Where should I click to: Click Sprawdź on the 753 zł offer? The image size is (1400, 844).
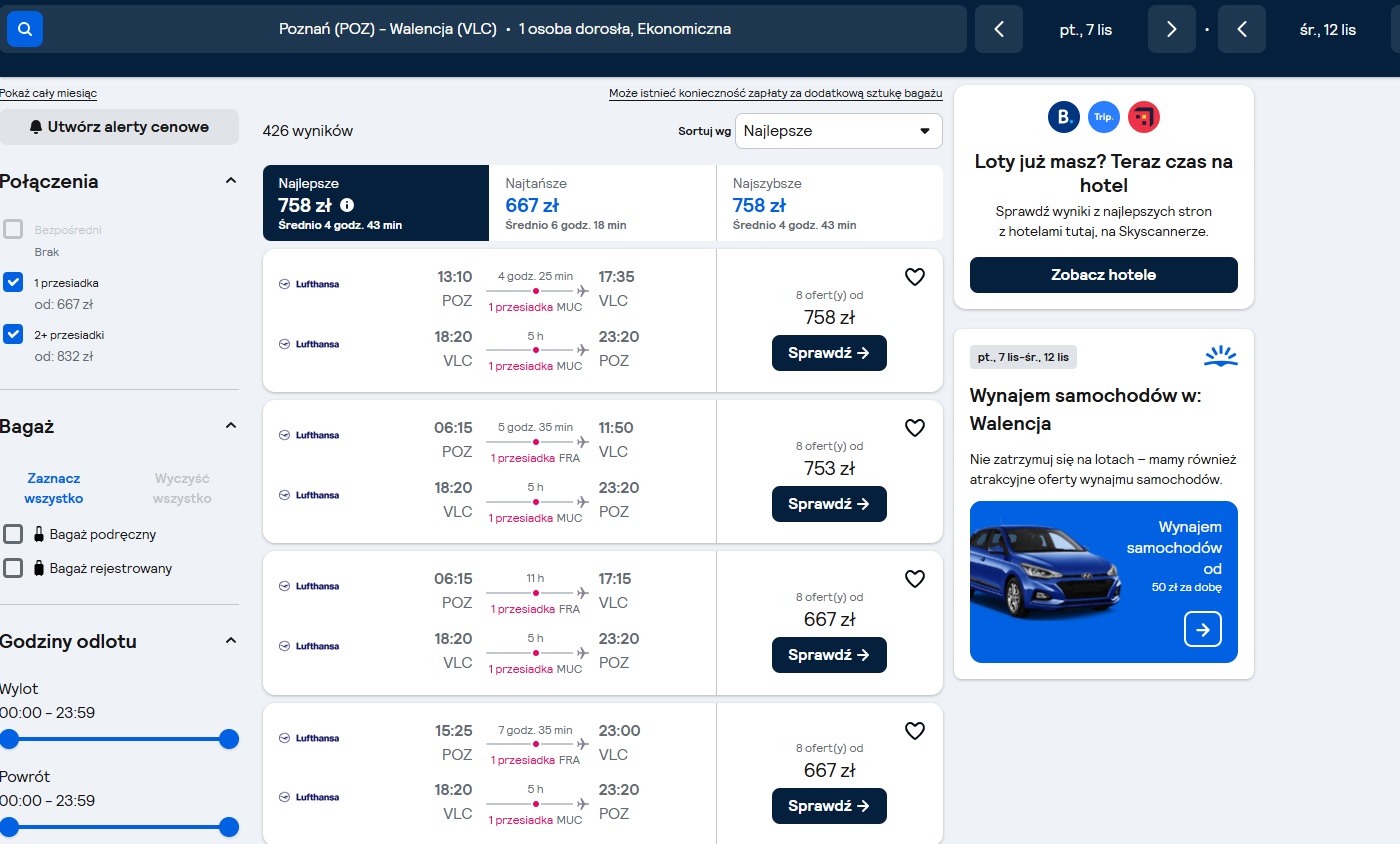tap(829, 504)
